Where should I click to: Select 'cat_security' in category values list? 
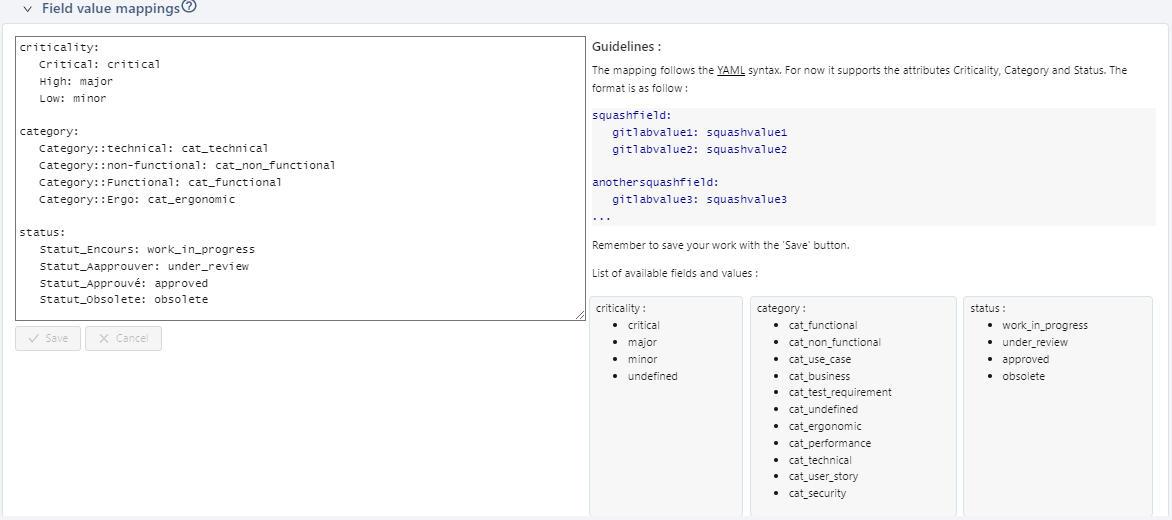(817, 494)
